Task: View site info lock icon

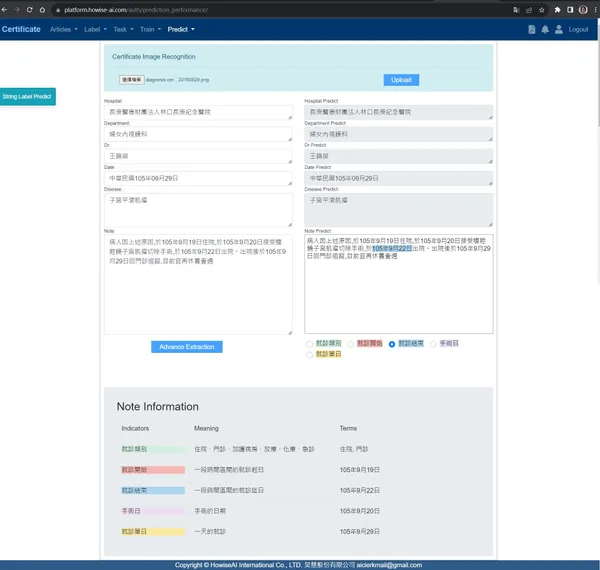Action: [x=58, y=10]
